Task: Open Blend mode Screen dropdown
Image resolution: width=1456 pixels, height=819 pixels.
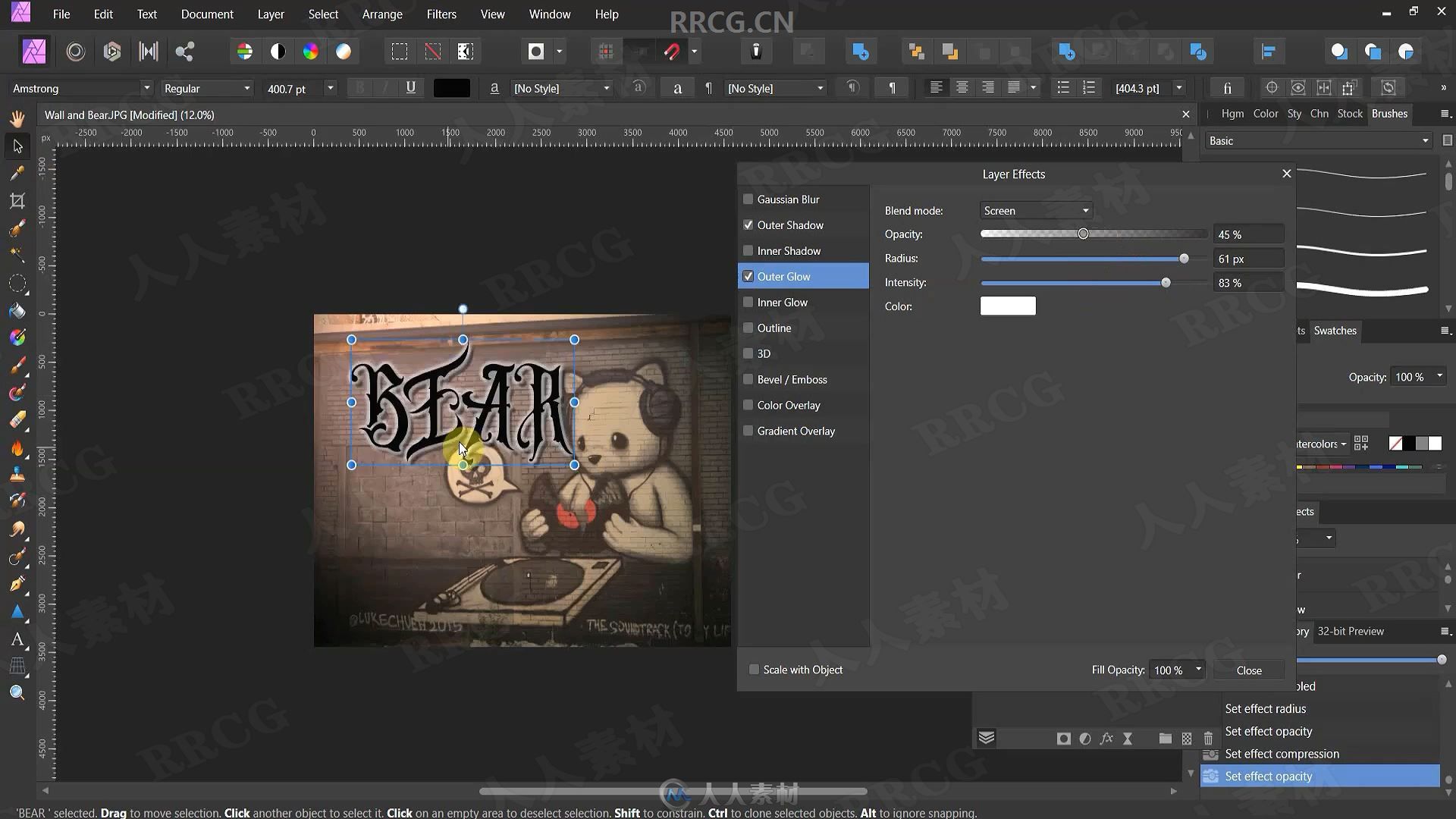Action: tap(1036, 211)
